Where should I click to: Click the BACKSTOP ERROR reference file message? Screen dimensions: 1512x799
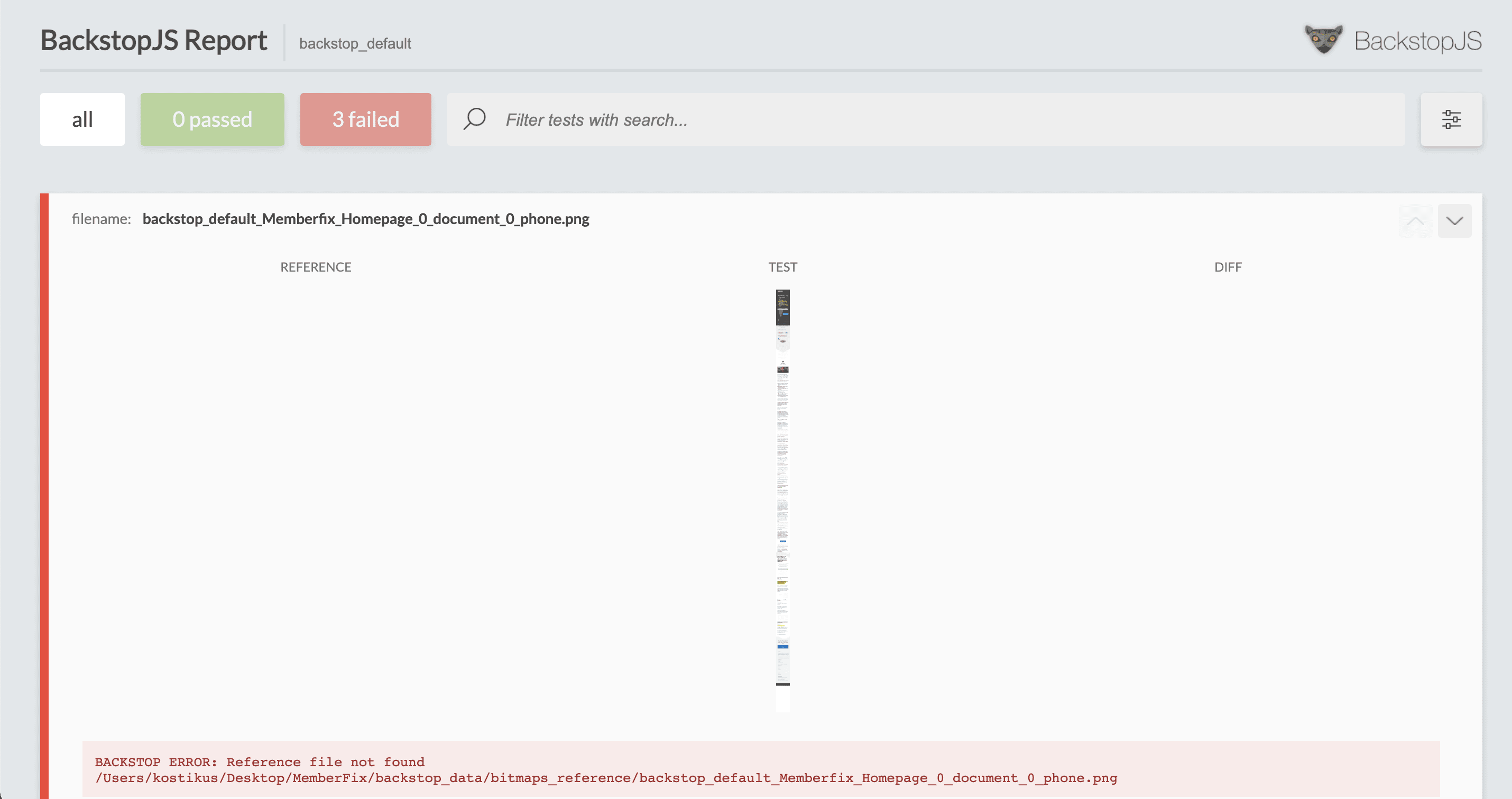click(x=761, y=769)
